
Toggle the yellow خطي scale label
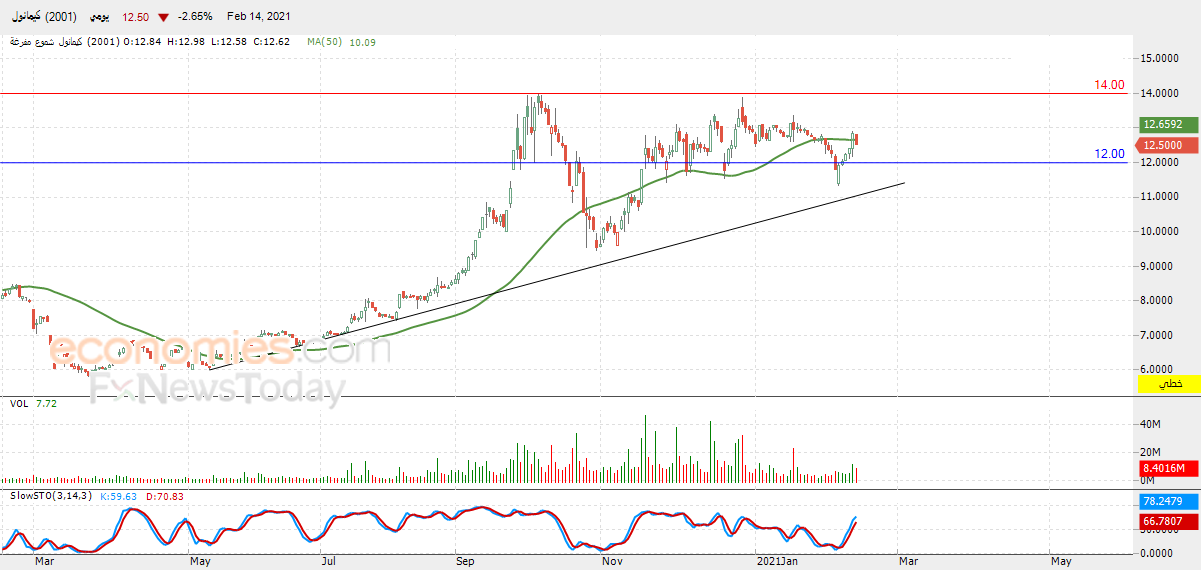tap(1169, 384)
